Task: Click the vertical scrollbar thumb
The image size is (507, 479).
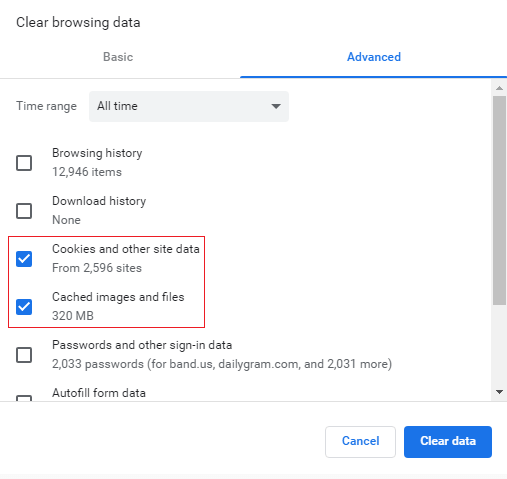Action: [x=499, y=200]
